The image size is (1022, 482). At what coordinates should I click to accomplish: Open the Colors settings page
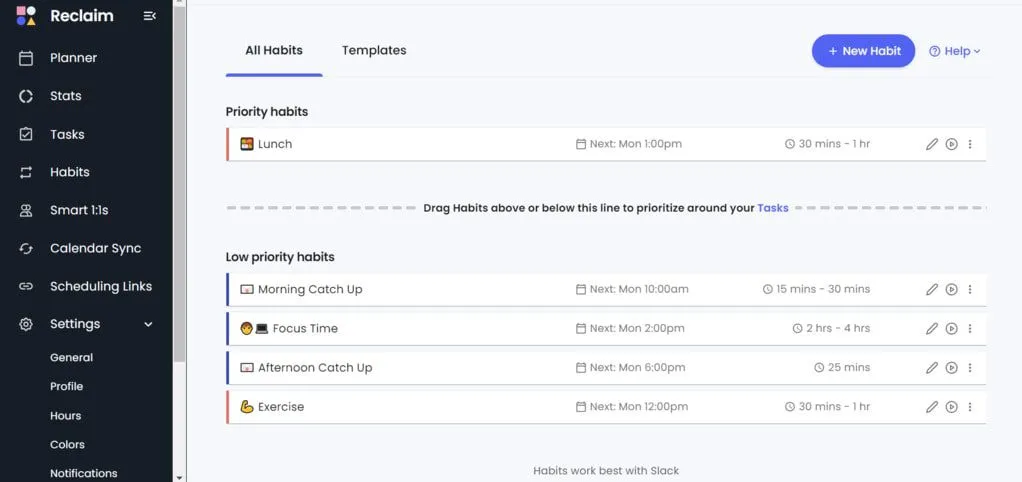68,445
